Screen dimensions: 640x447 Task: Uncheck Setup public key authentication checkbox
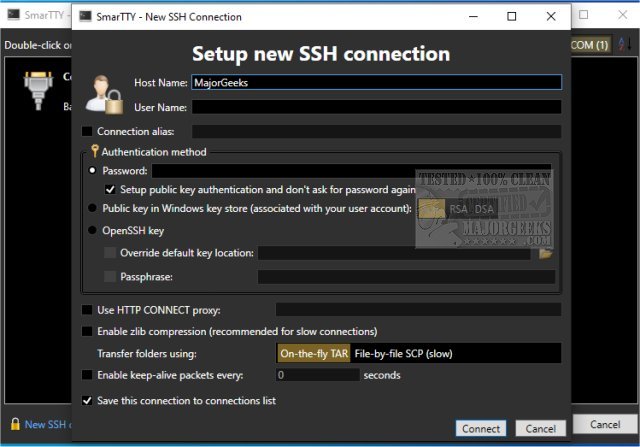click(x=110, y=189)
